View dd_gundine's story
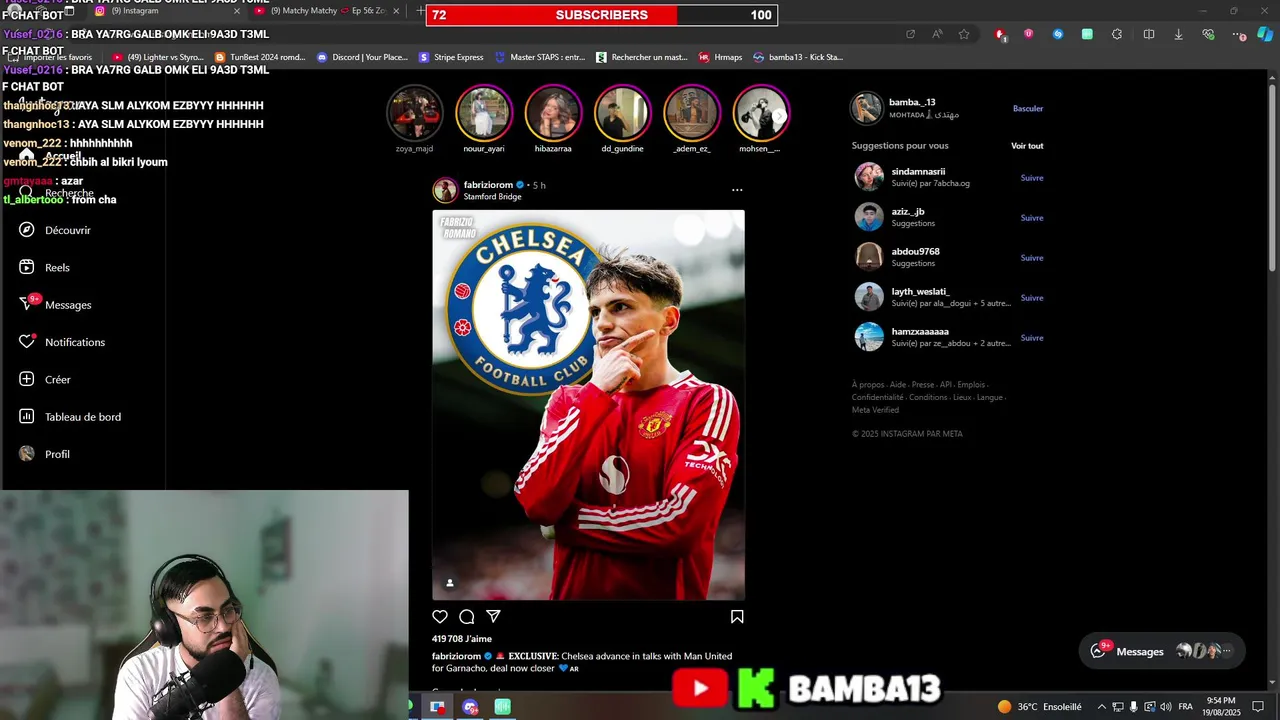The width and height of the screenshot is (1280, 720). click(622, 113)
